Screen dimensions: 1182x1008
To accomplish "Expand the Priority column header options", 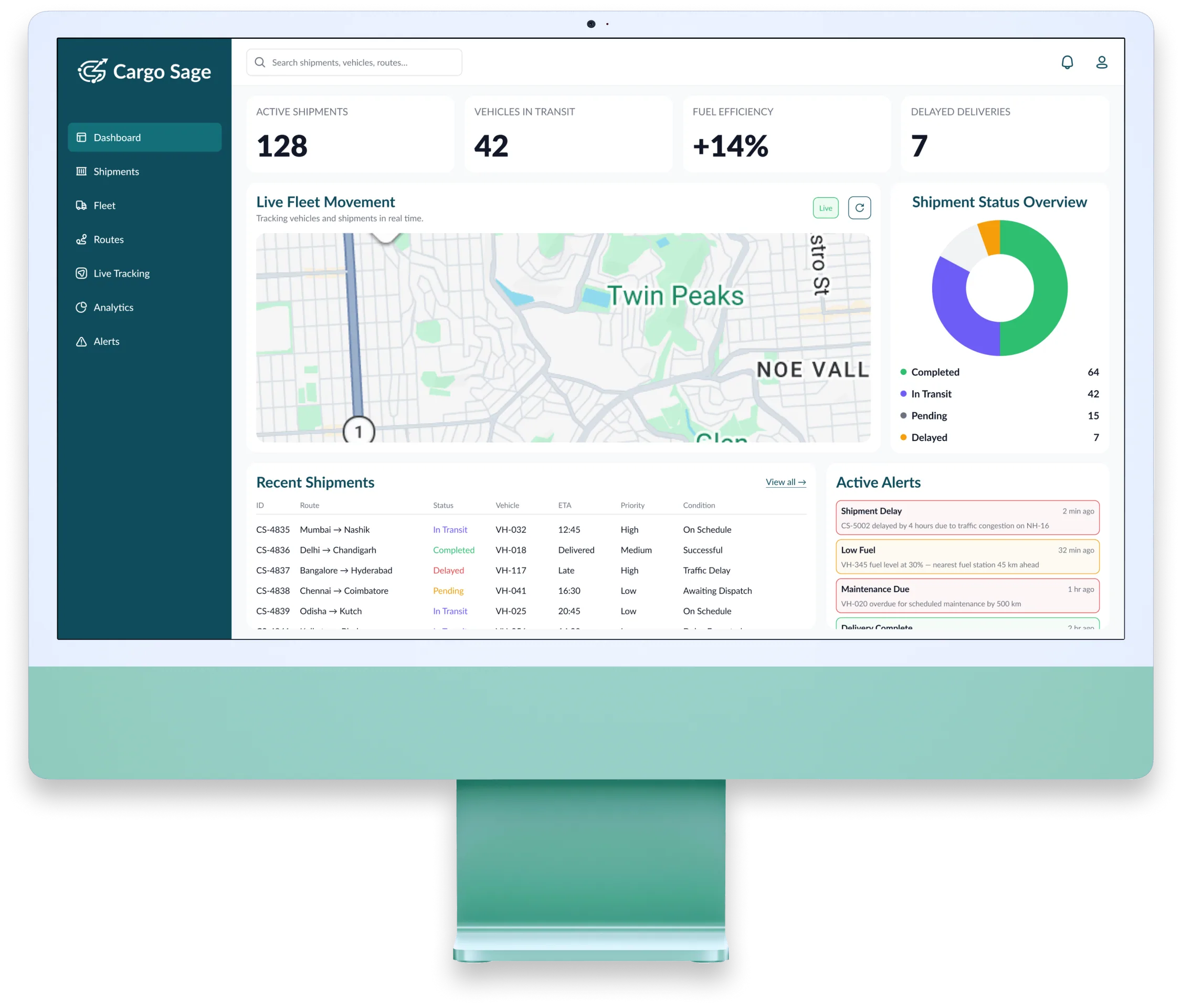I will [632, 506].
